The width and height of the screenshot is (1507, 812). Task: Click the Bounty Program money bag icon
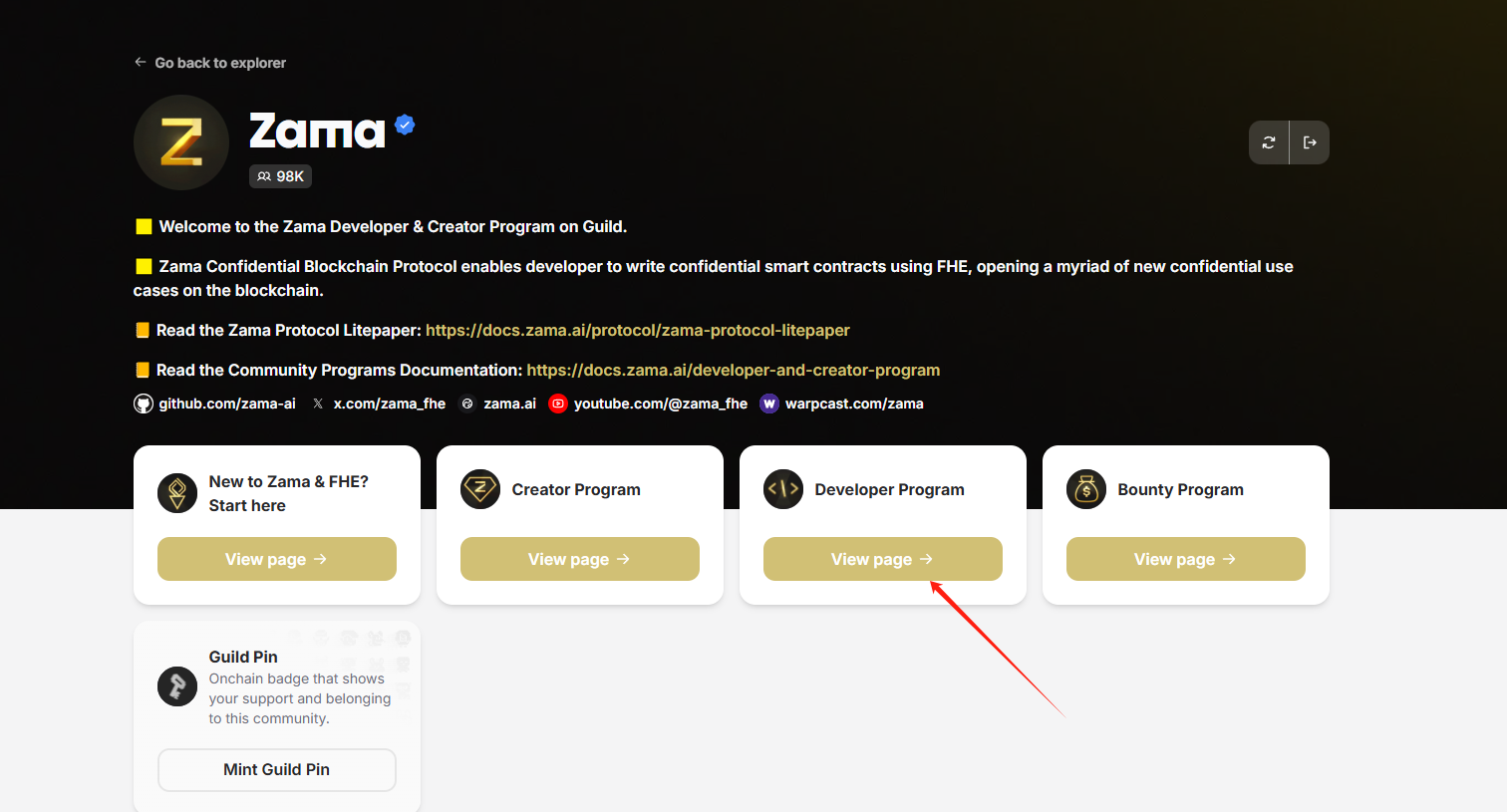click(x=1086, y=489)
